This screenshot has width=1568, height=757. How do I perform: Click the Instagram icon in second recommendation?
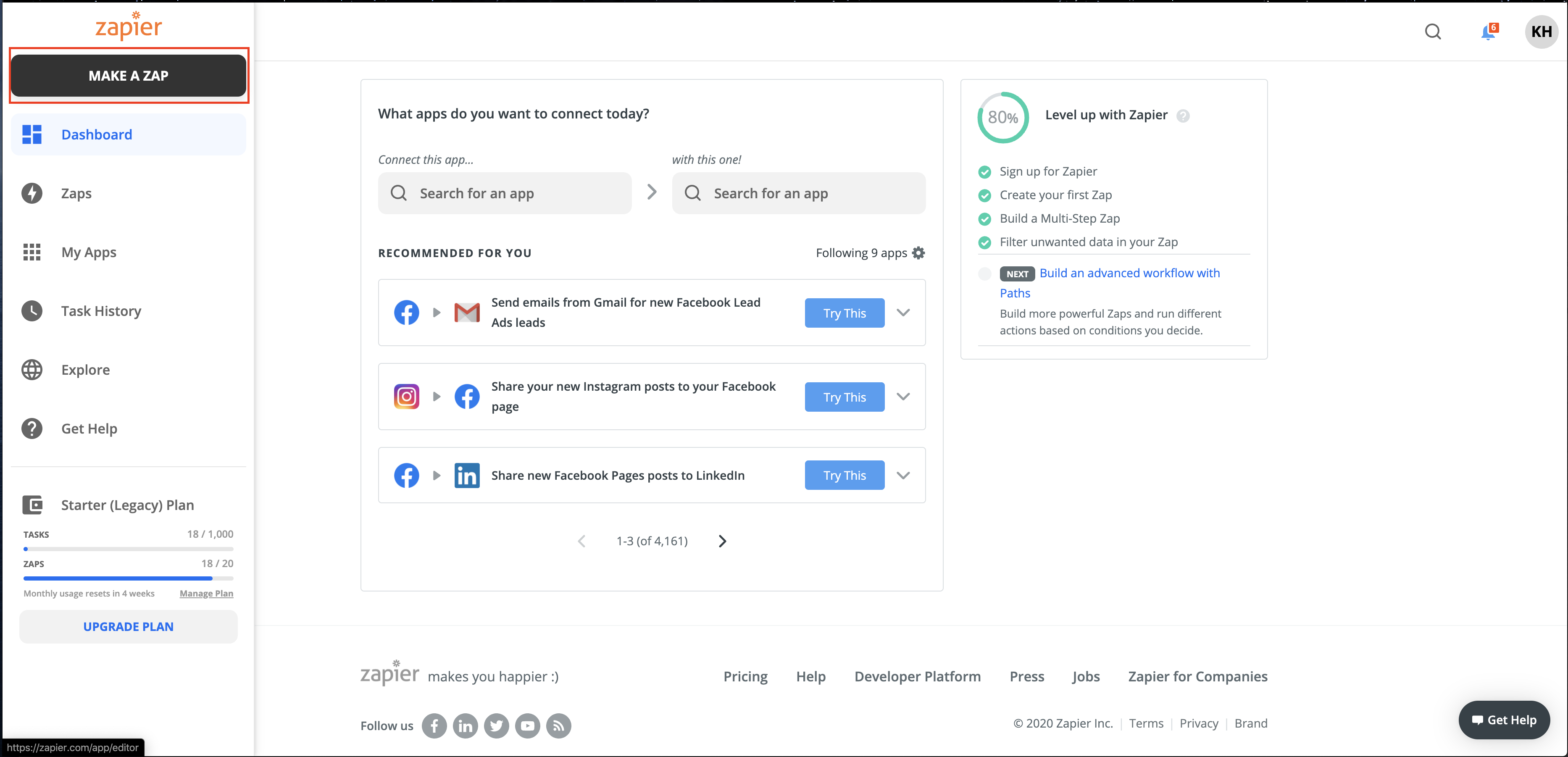tap(406, 397)
